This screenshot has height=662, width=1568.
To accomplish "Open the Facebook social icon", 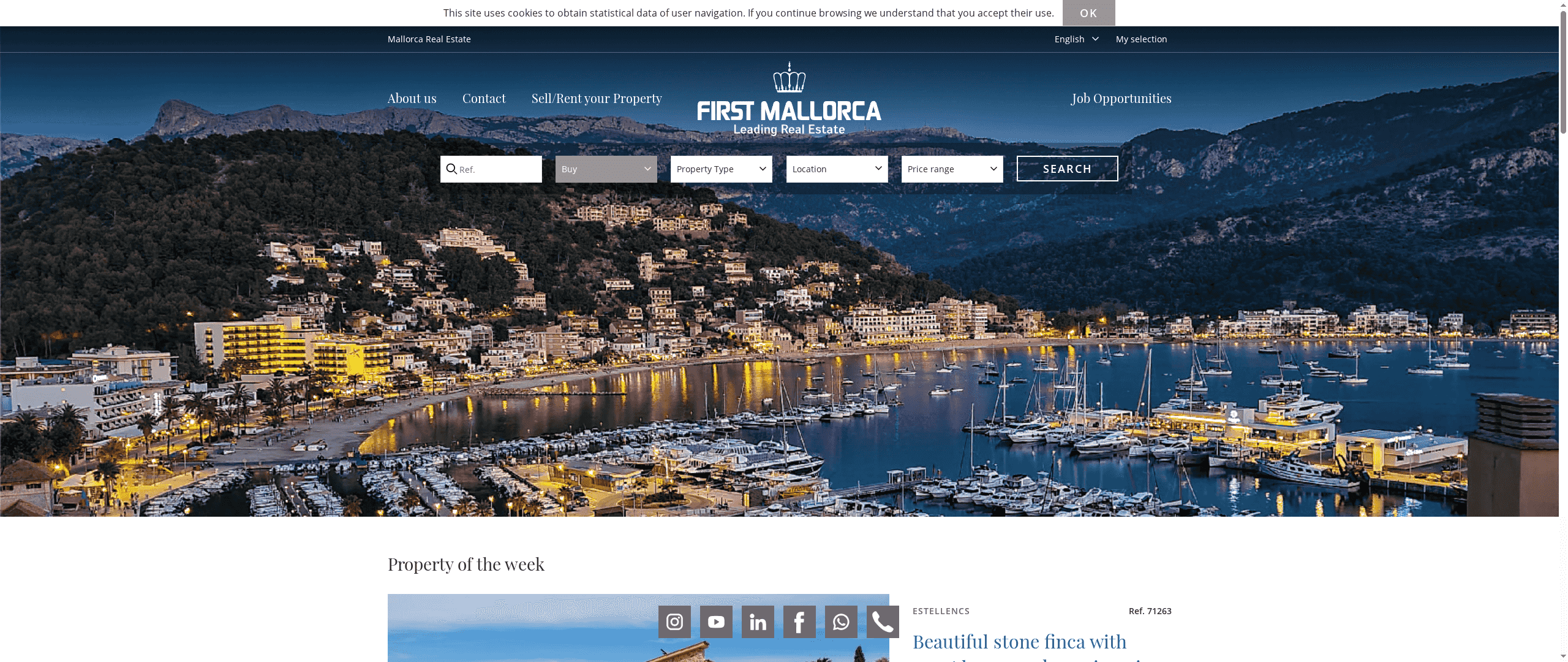I will tap(799, 622).
